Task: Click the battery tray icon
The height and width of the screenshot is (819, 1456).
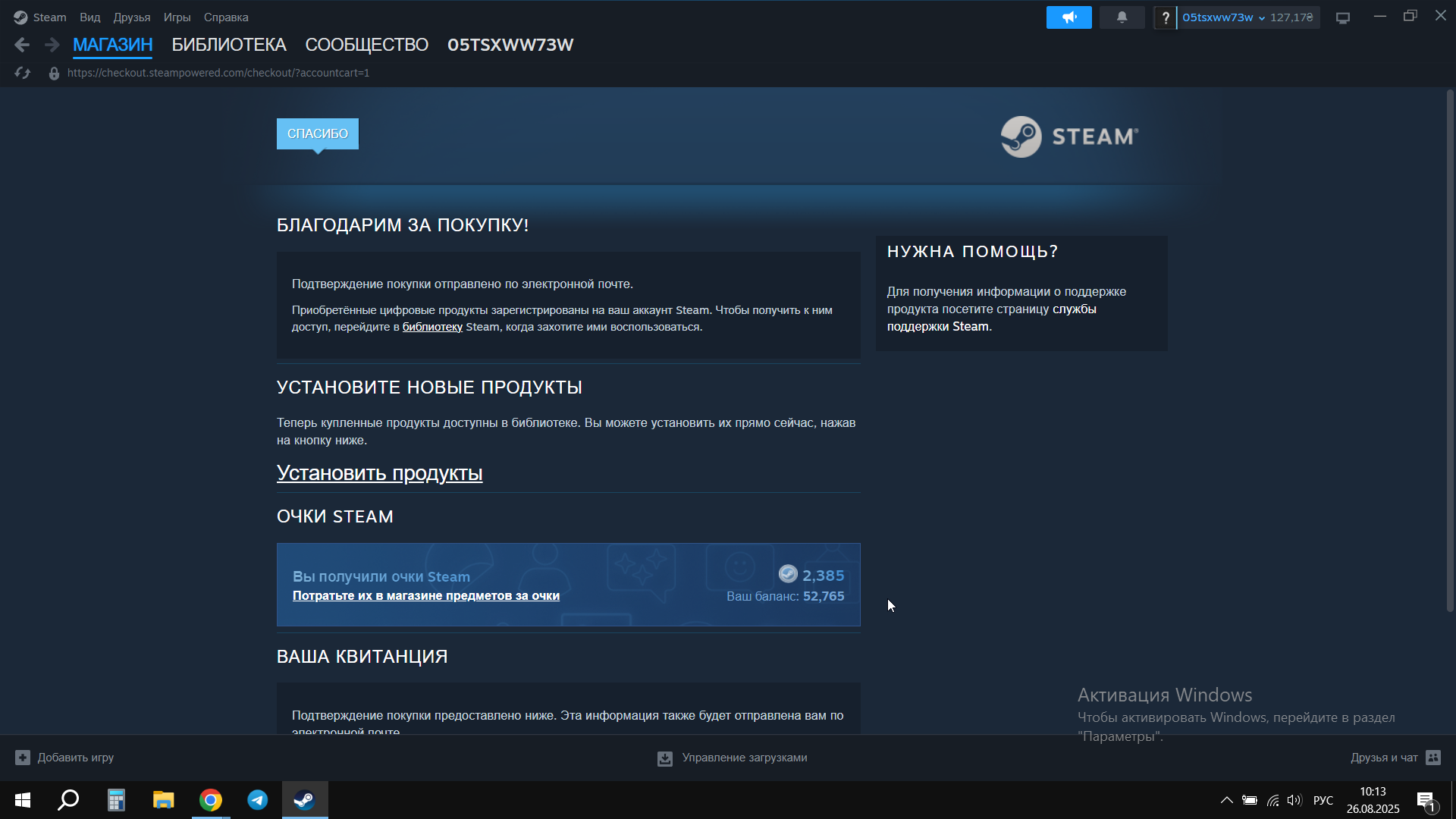Action: pyautogui.click(x=1250, y=800)
